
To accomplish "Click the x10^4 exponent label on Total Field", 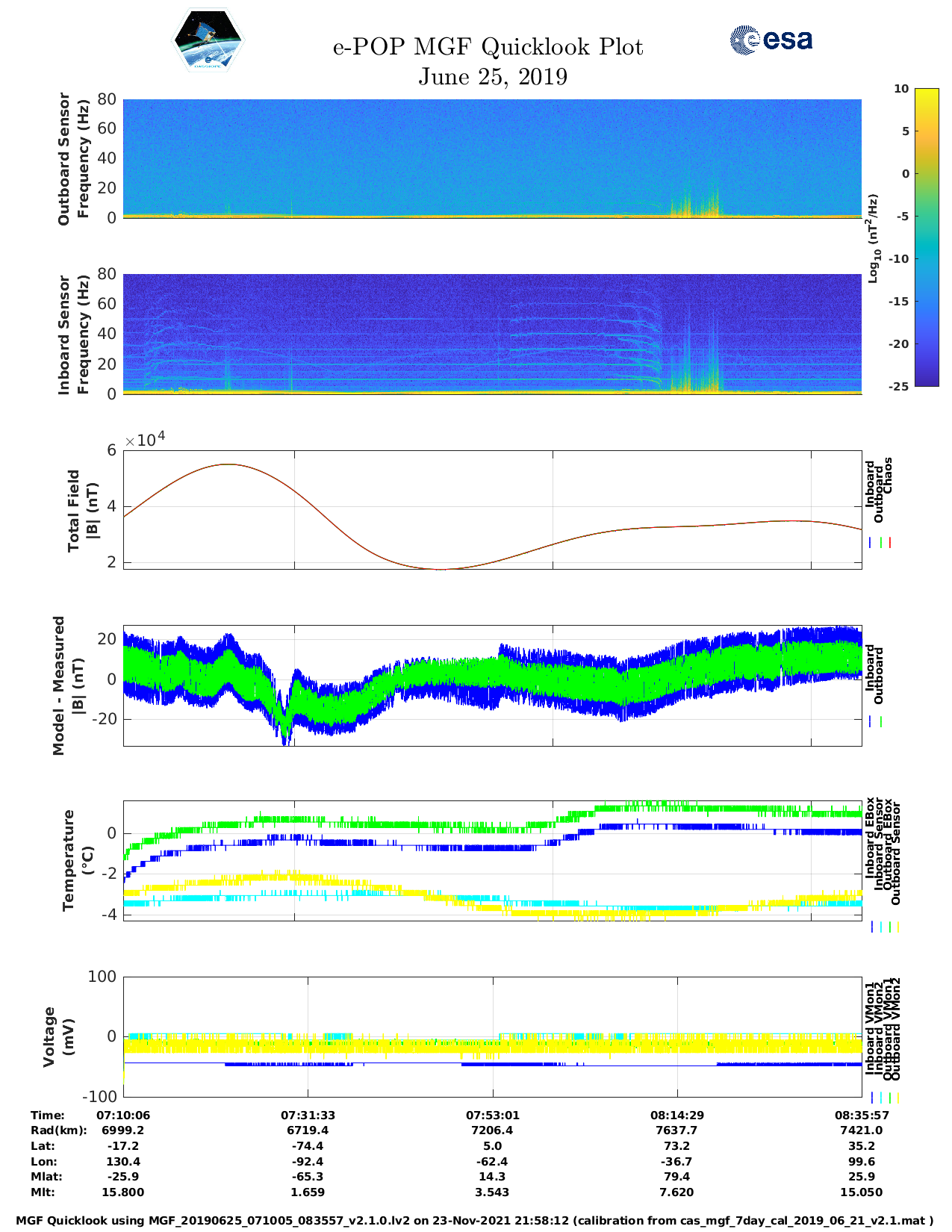I will click(145, 440).
